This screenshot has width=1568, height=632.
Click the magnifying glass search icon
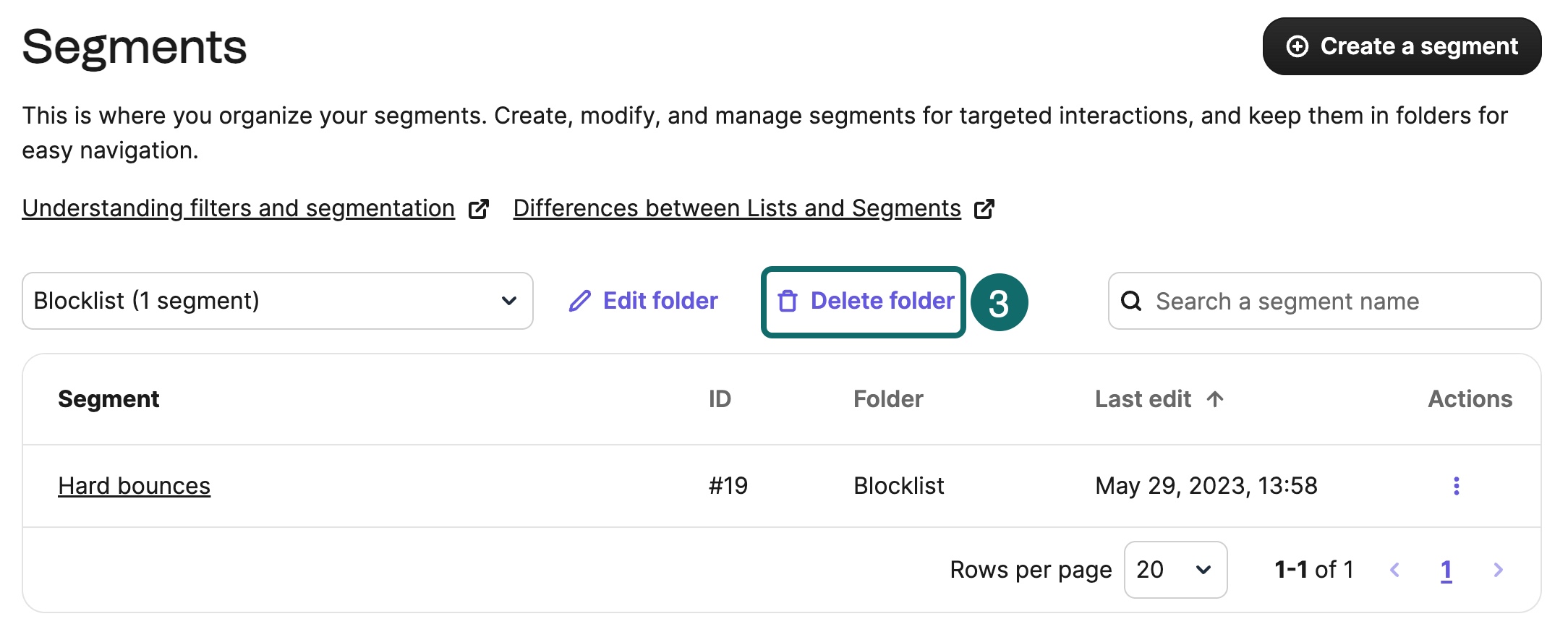(x=1131, y=301)
